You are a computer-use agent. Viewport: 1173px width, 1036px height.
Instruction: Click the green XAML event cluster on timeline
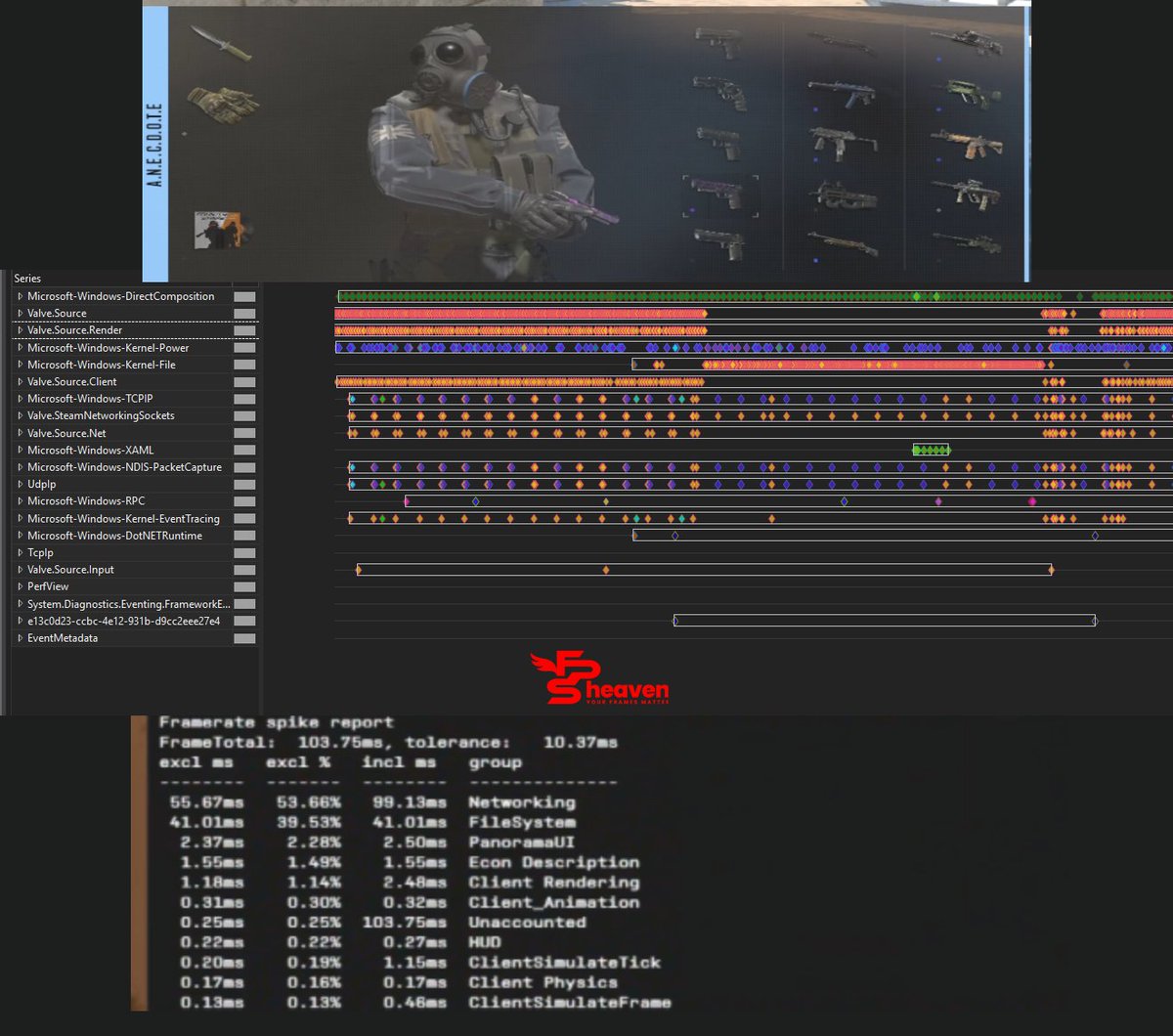pyautogui.click(x=931, y=451)
